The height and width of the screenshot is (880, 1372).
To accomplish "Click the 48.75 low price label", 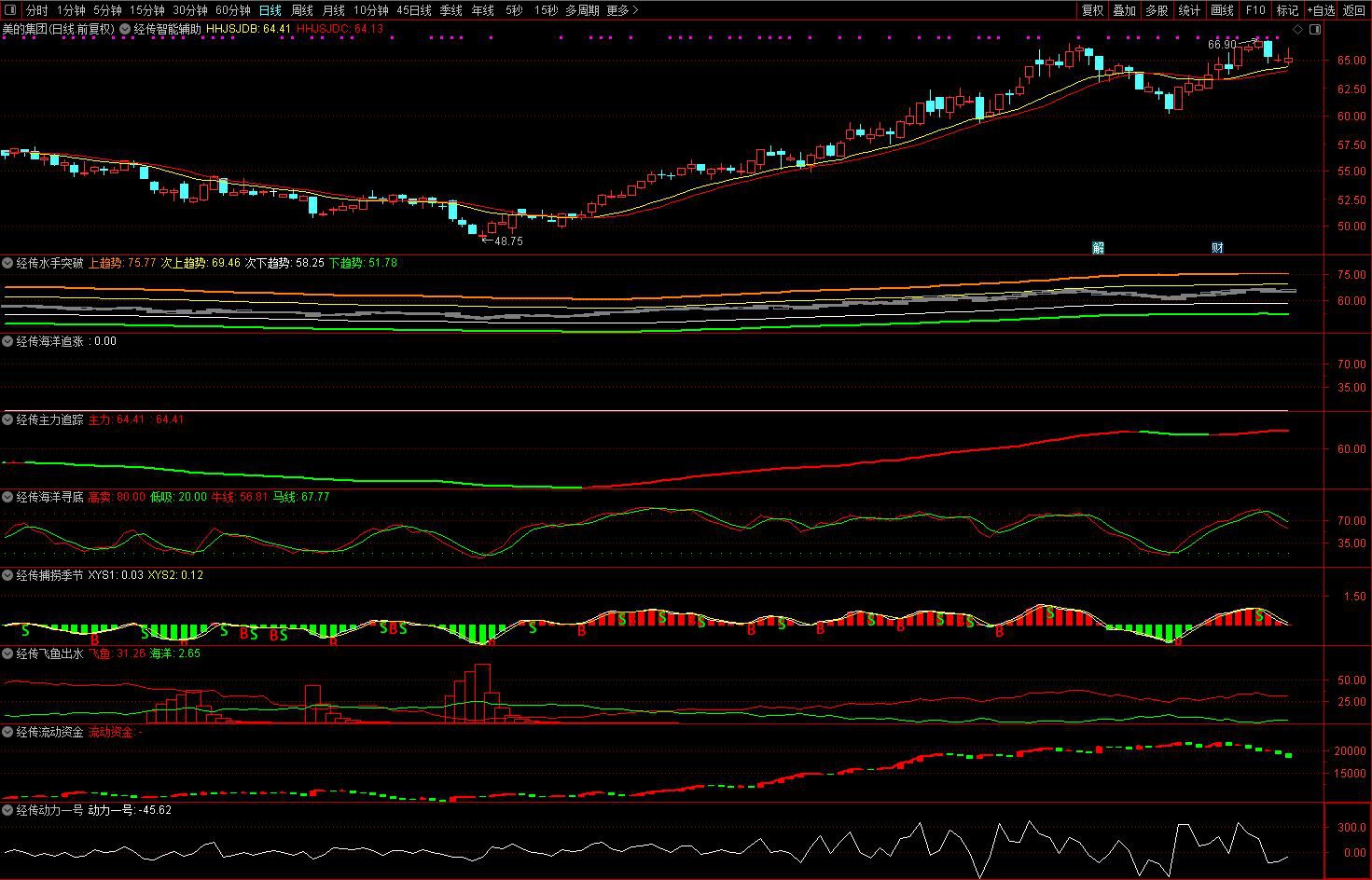I will 508,241.
